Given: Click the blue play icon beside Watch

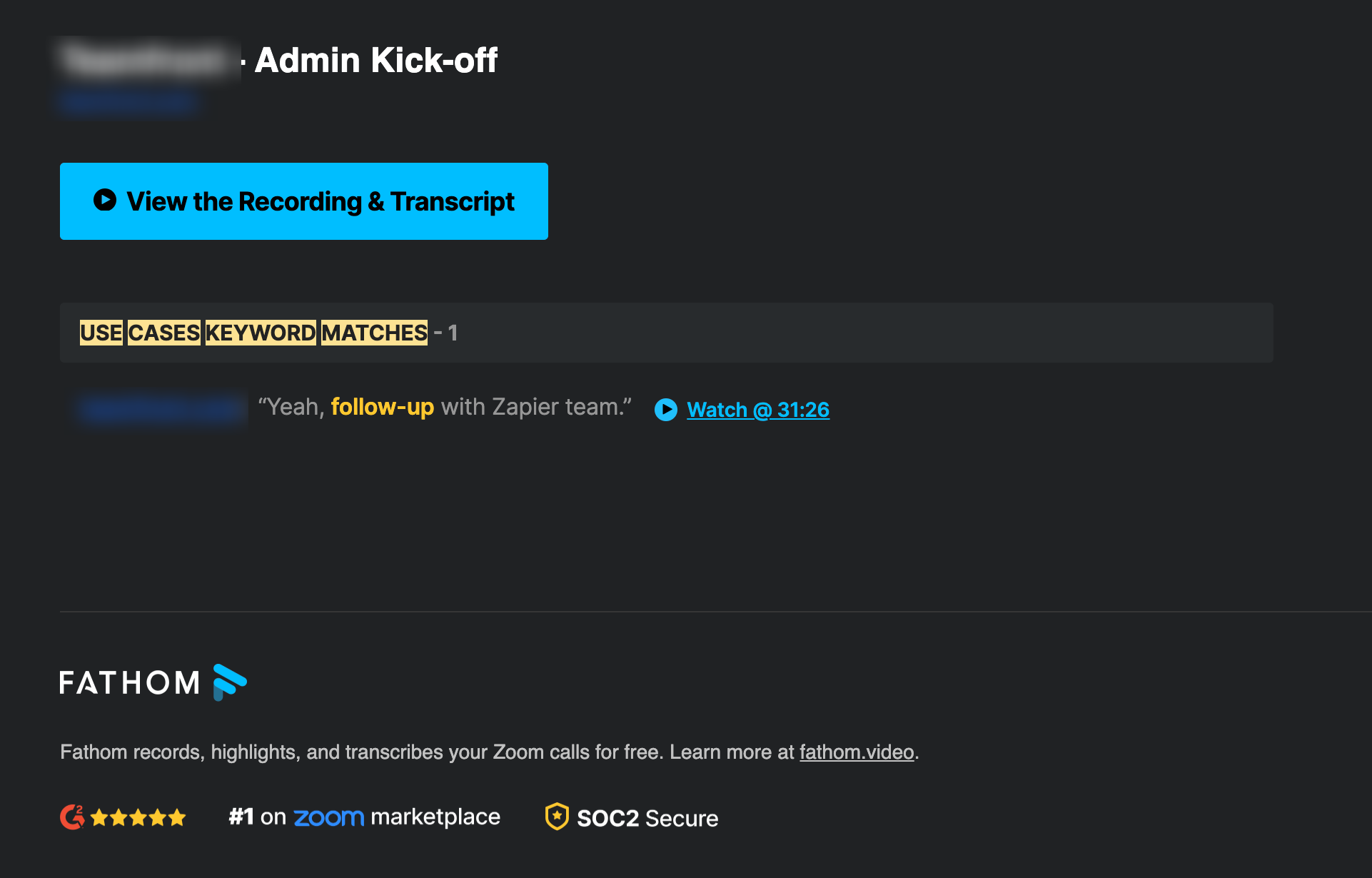Looking at the screenshot, I should click(666, 410).
